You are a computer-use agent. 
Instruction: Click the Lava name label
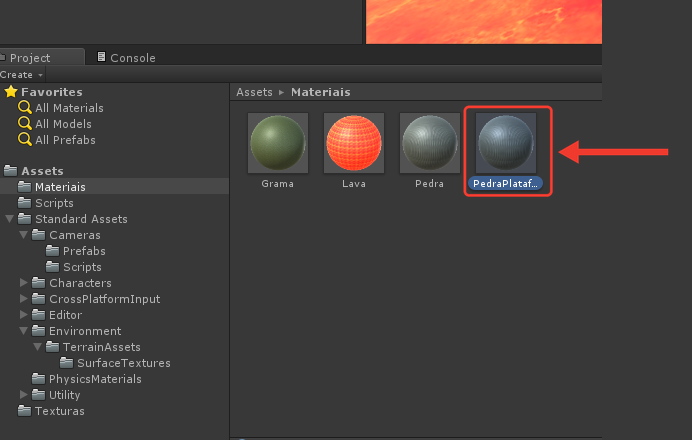354,184
